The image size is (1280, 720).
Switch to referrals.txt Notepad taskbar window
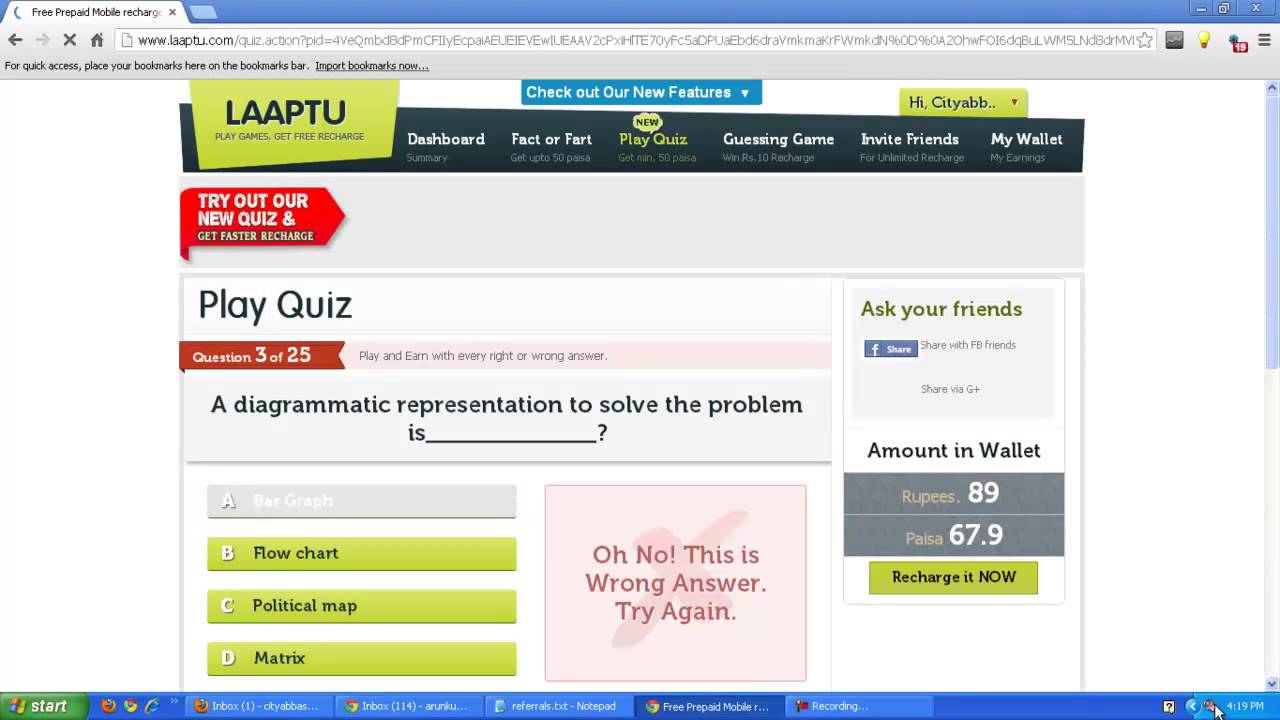(556, 706)
